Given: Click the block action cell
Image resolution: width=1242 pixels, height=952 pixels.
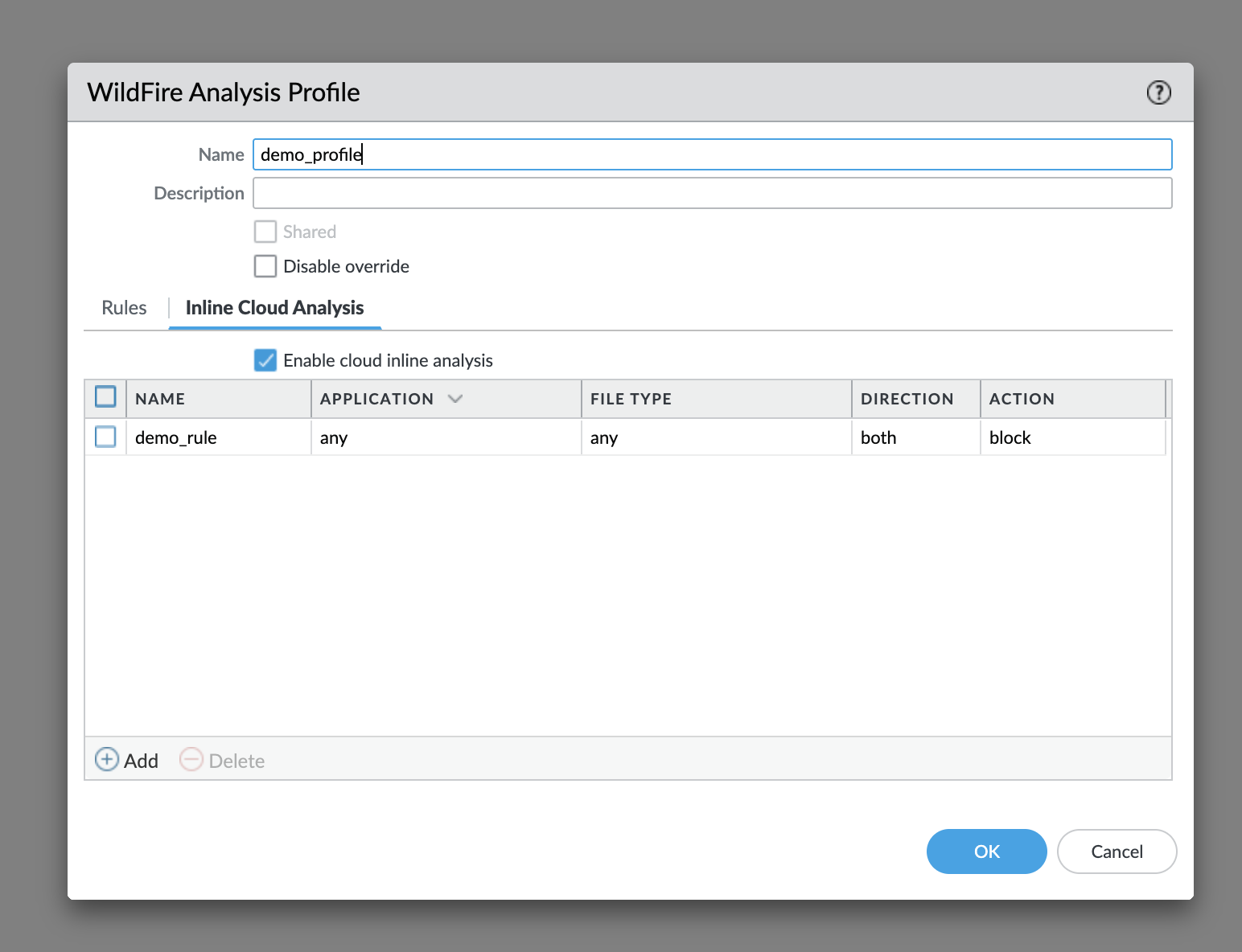Looking at the screenshot, I should click(x=1010, y=437).
